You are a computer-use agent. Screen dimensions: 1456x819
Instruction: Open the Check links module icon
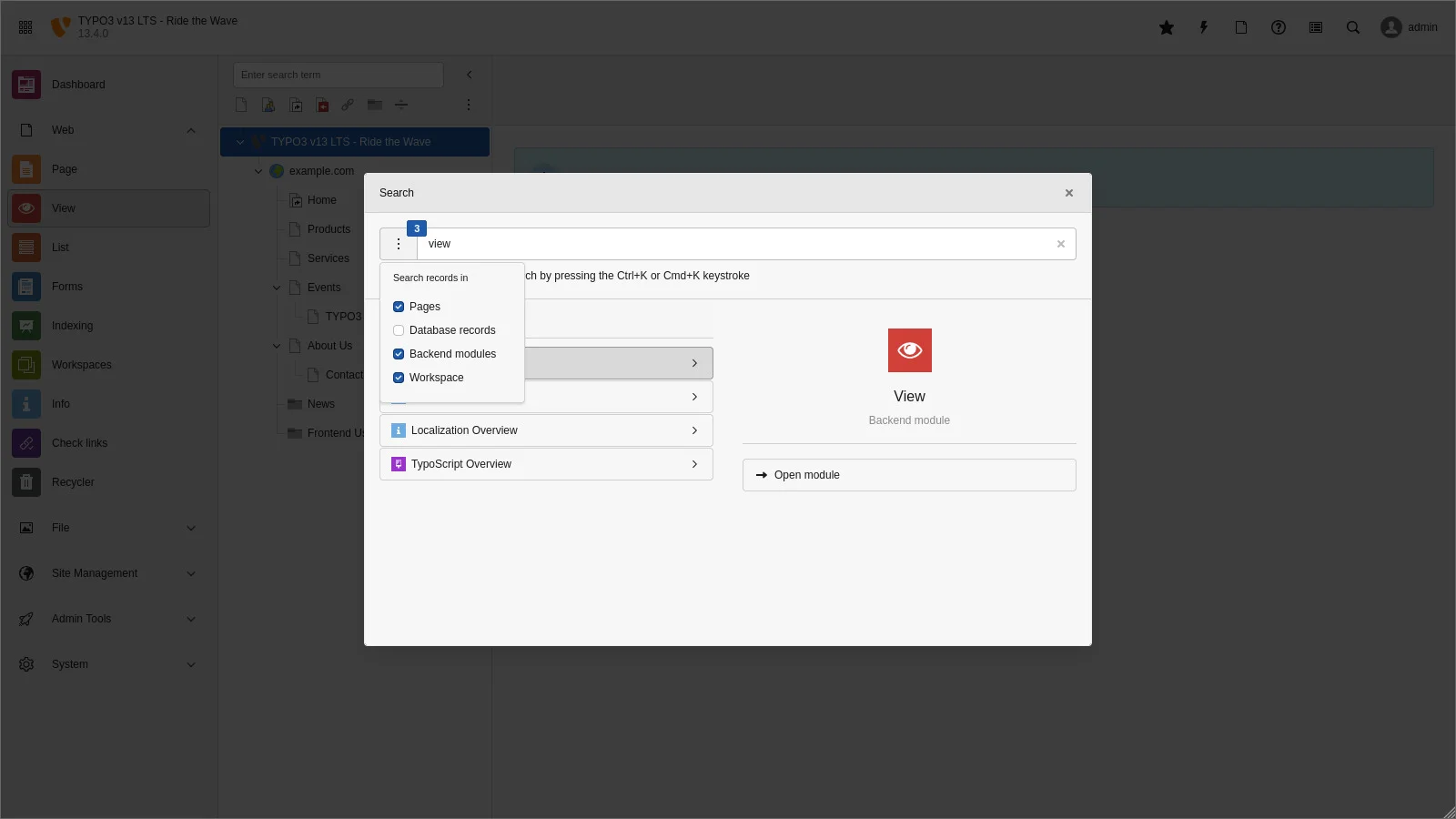[x=25, y=443]
